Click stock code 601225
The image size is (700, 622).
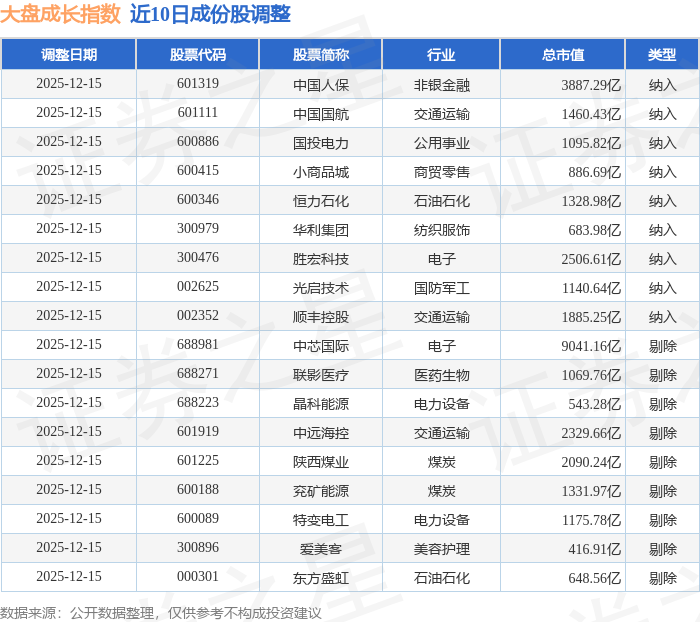[198, 461]
